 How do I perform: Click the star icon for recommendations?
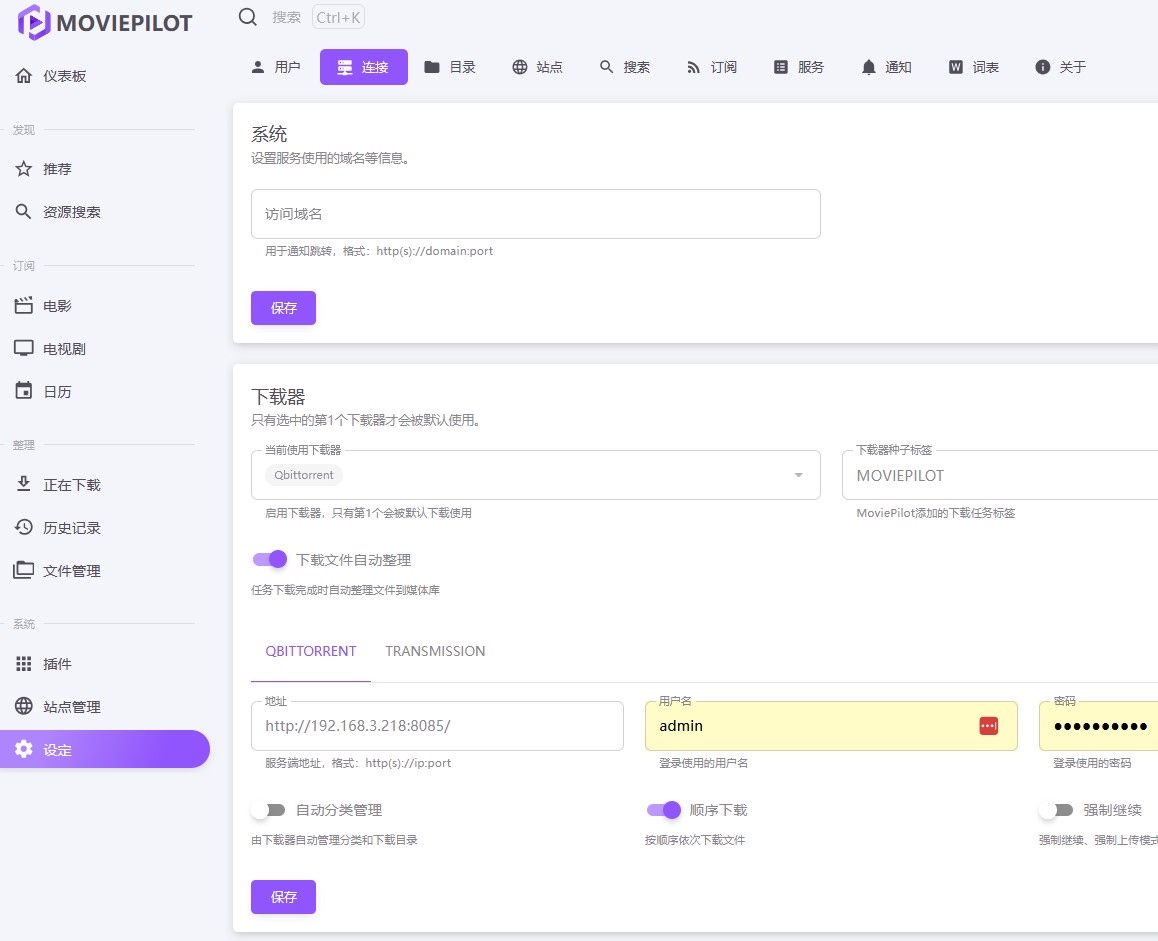(24, 169)
